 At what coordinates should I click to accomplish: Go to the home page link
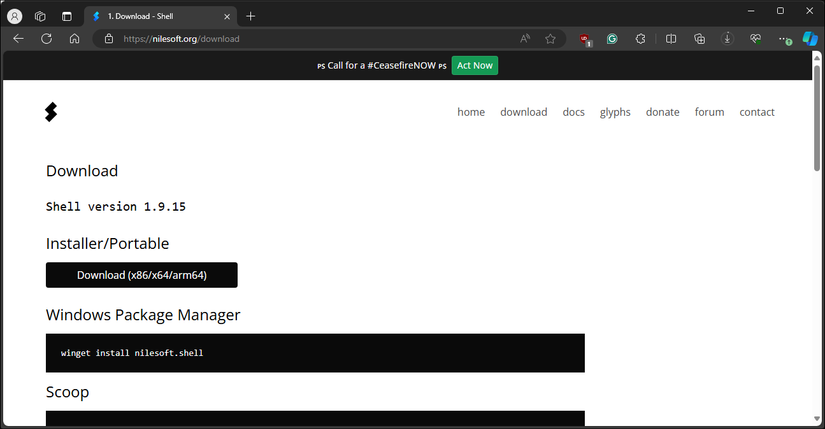tap(471, 112)
